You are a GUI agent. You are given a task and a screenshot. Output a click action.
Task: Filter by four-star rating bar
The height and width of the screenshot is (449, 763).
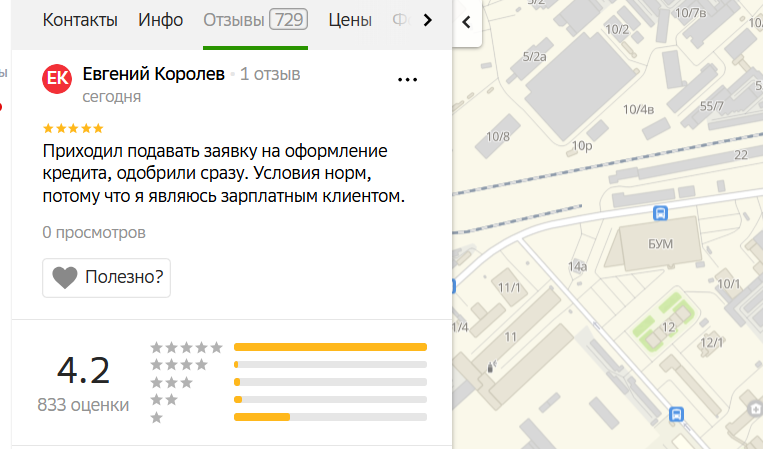tap(330, 364)
